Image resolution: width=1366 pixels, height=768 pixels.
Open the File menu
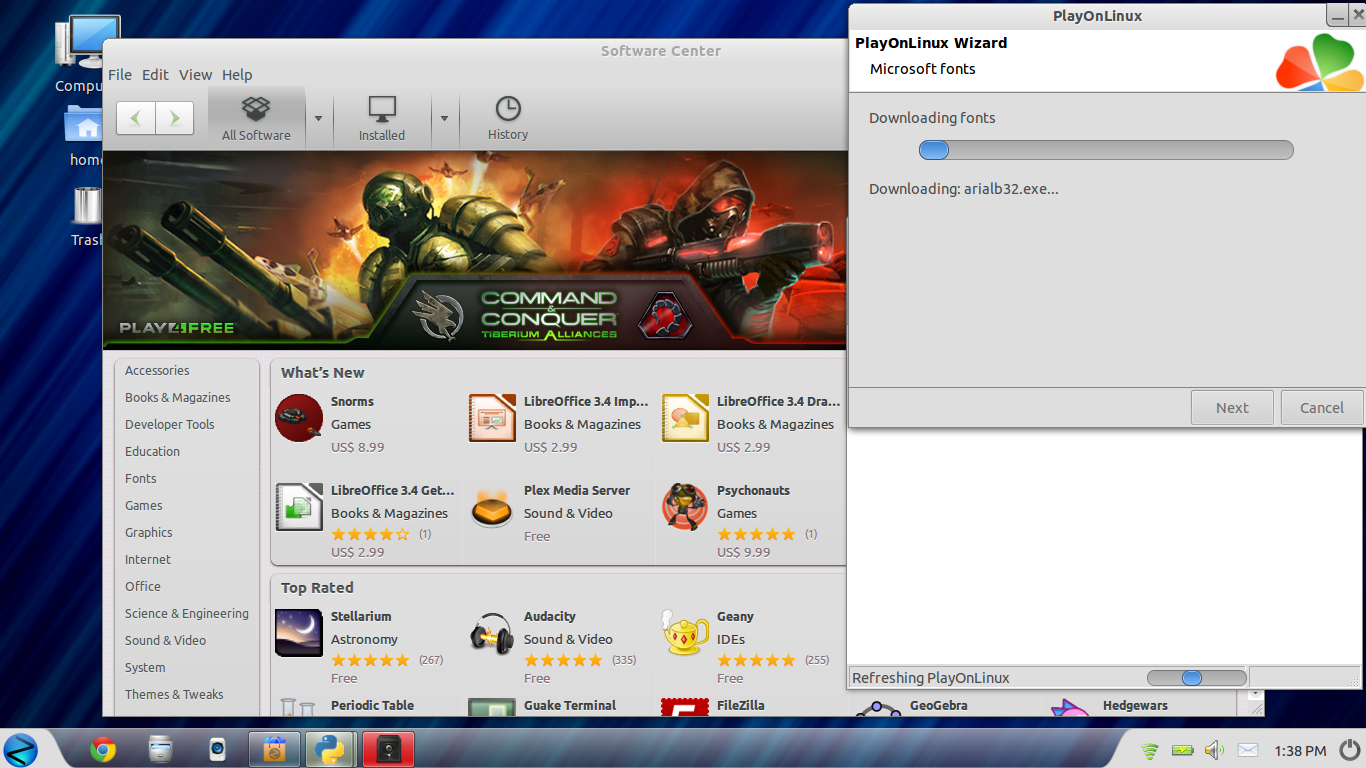click(120, 75)
